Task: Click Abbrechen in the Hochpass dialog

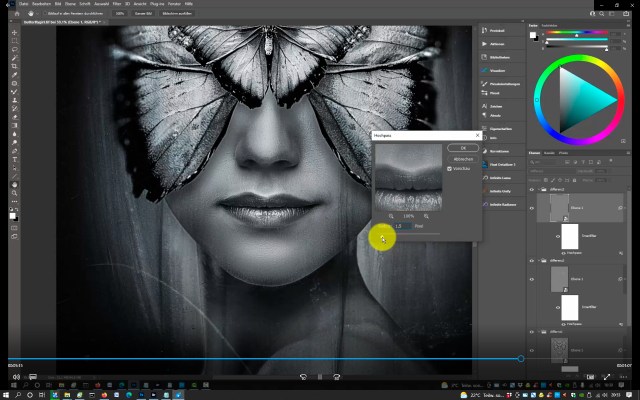Action: coord(463,158)
